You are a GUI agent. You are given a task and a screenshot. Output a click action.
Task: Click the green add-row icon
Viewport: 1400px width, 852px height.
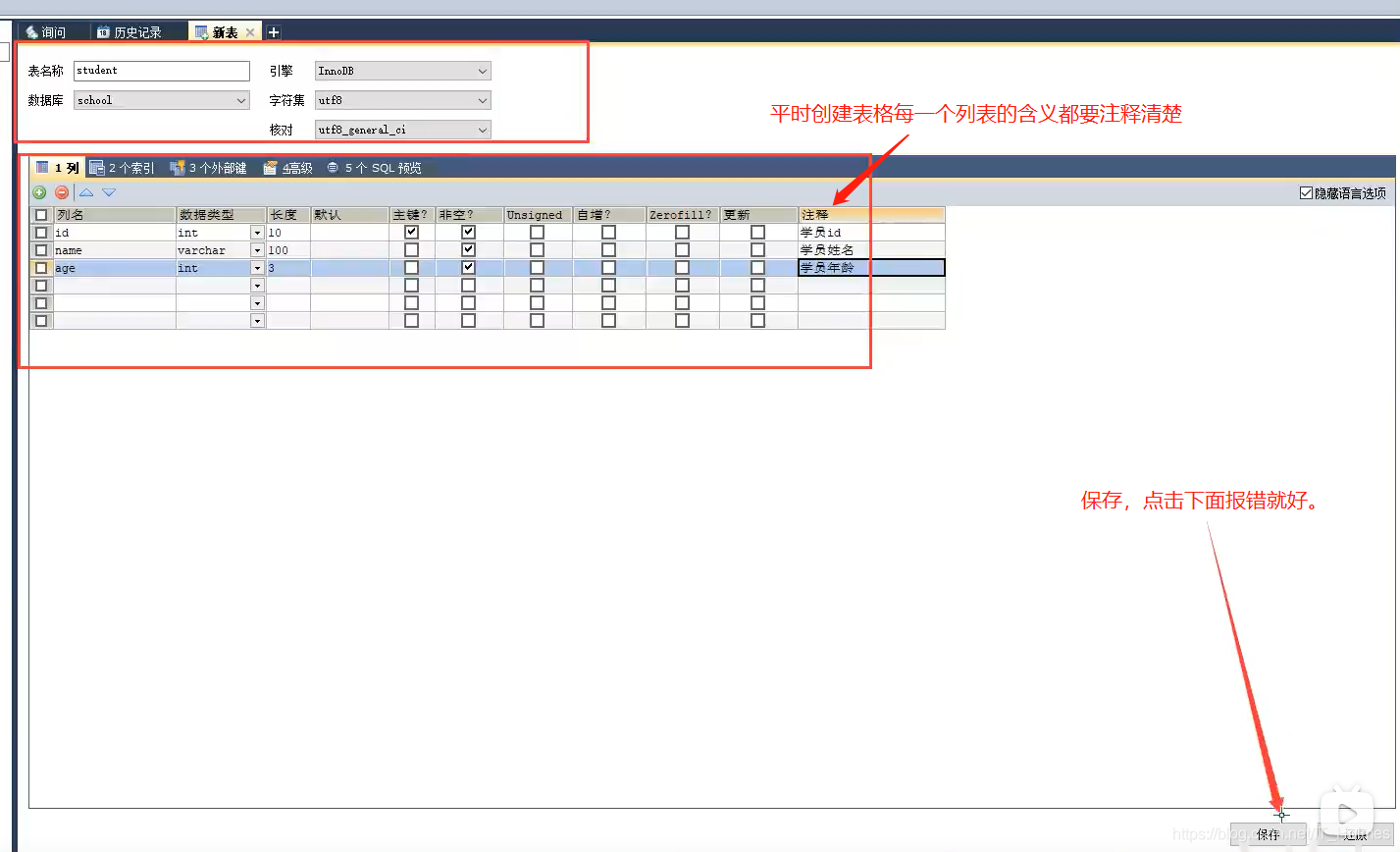pos(39,192)
